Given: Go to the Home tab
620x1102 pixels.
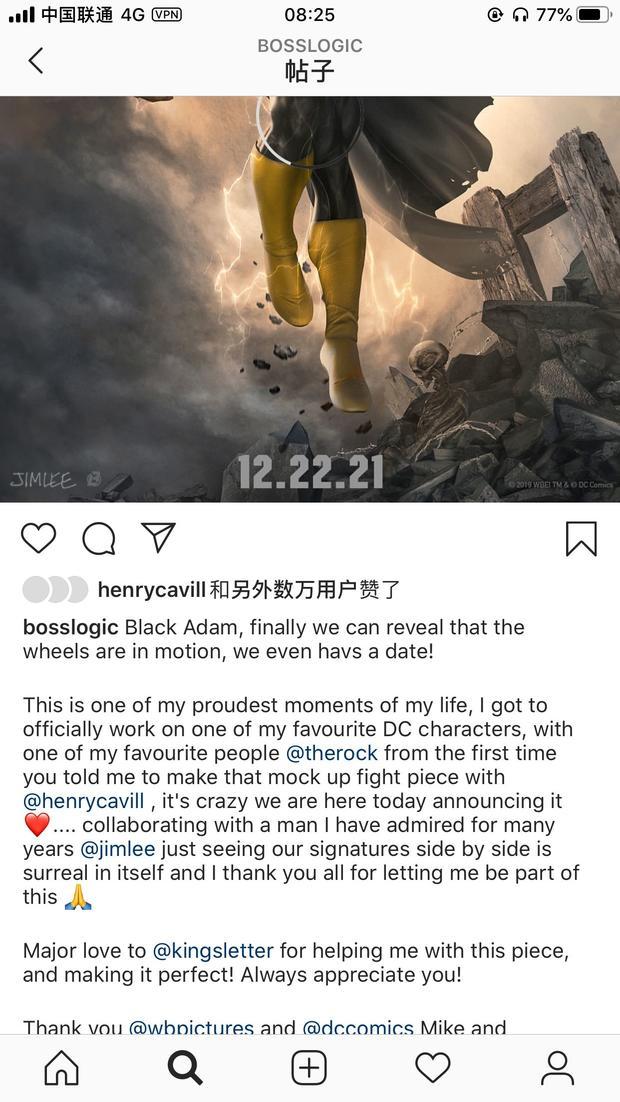Looking at the screenshot, I should tap(62, 1068).
